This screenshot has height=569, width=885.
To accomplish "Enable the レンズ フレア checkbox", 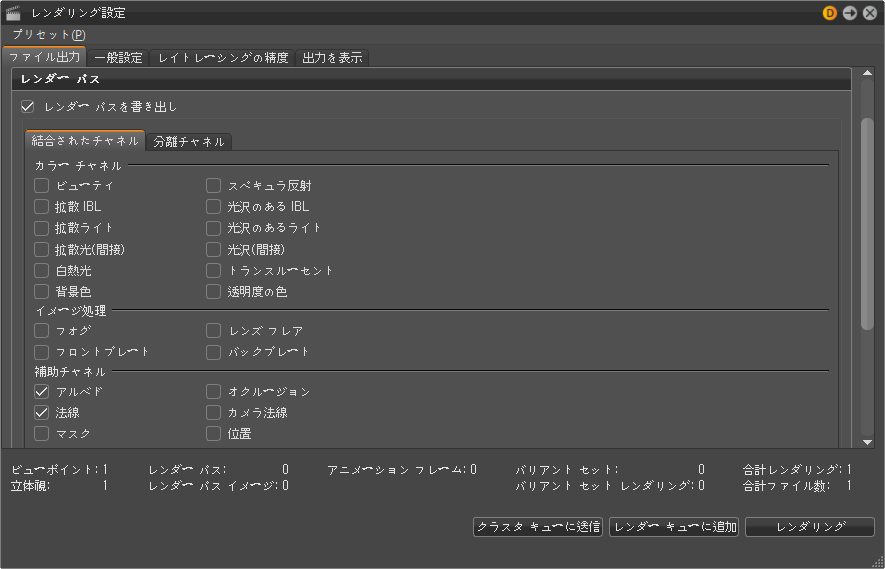I will [x=213, y=330].
